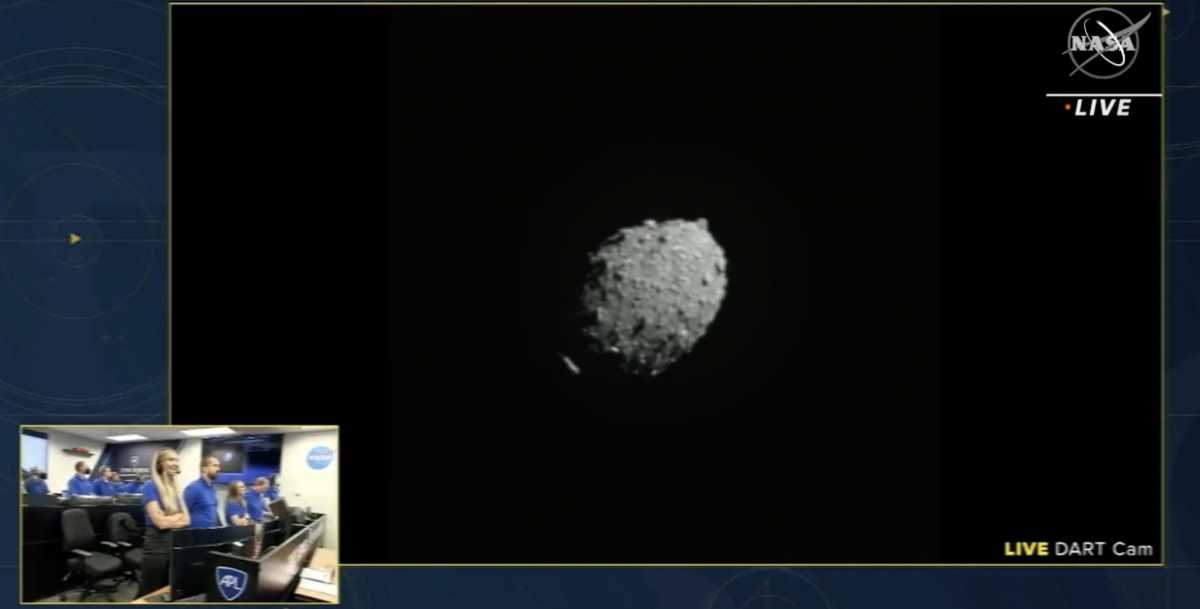Click the NASA meatball logo watermark
The image size is (1200, 609).
[1103, 43]
